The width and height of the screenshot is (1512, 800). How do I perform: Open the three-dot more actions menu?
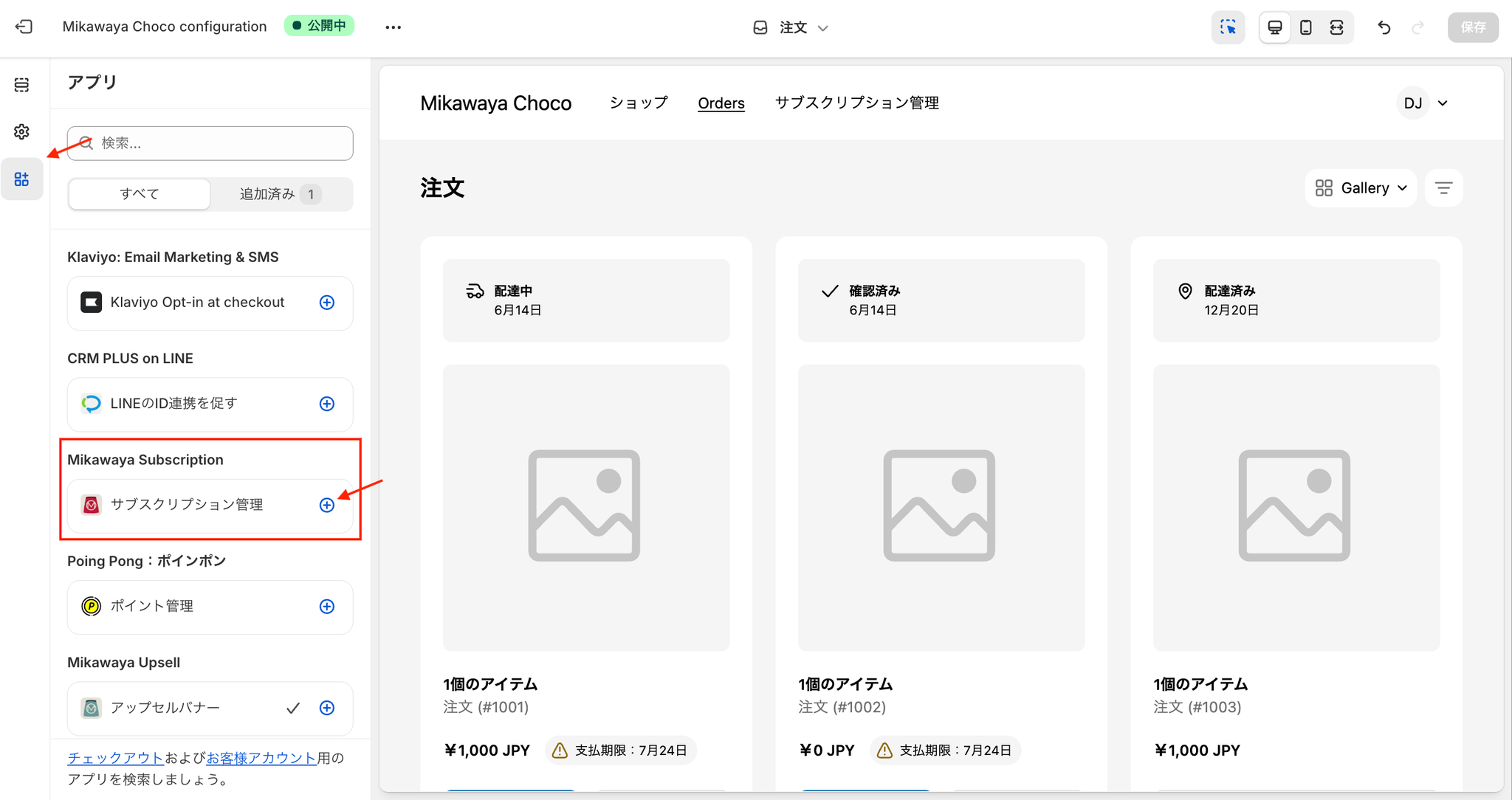click(393, 27)
